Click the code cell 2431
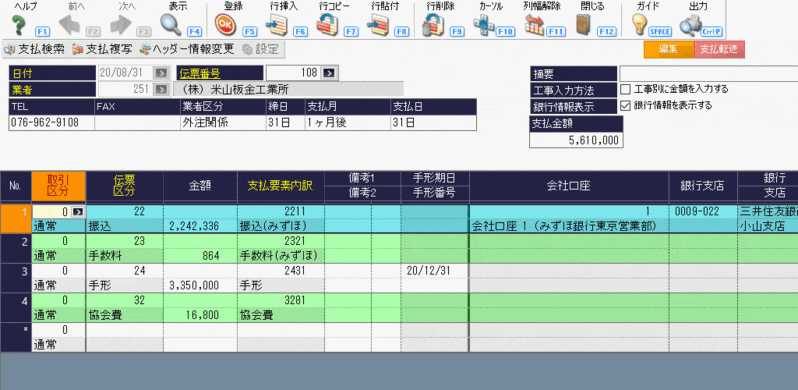Image resolution: width=798 pixels, height=390 pixels. [x=281, y=271]
